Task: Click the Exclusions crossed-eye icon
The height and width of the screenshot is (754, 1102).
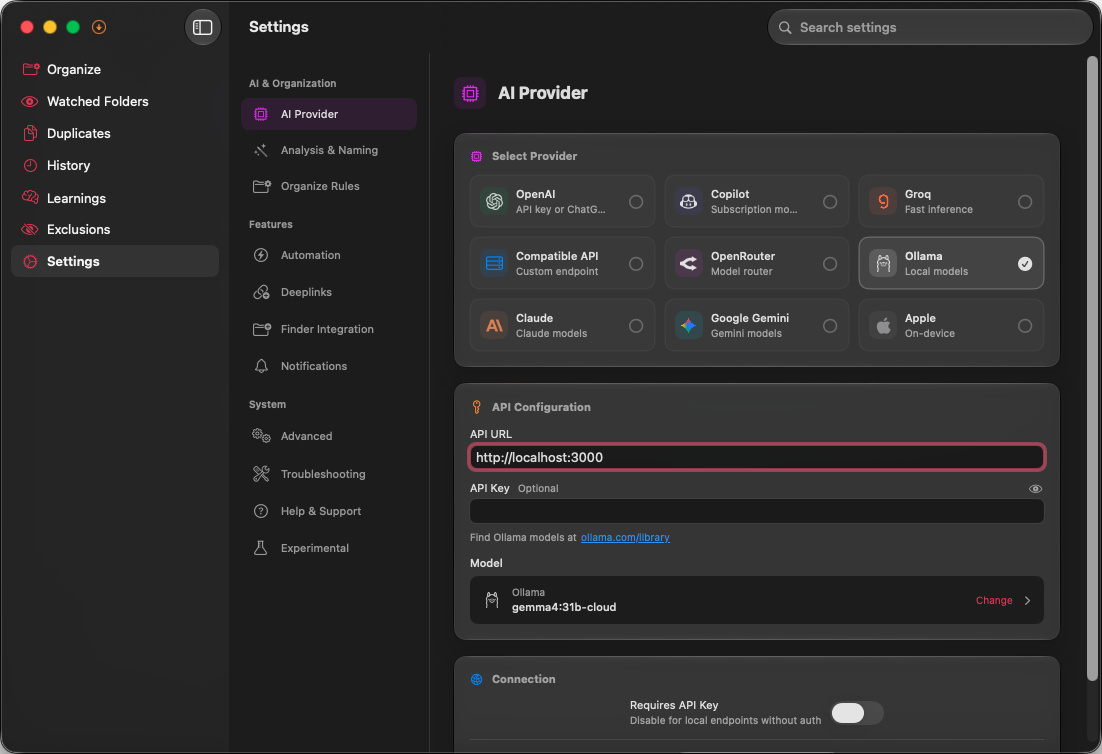Action: tap(30, 229)
